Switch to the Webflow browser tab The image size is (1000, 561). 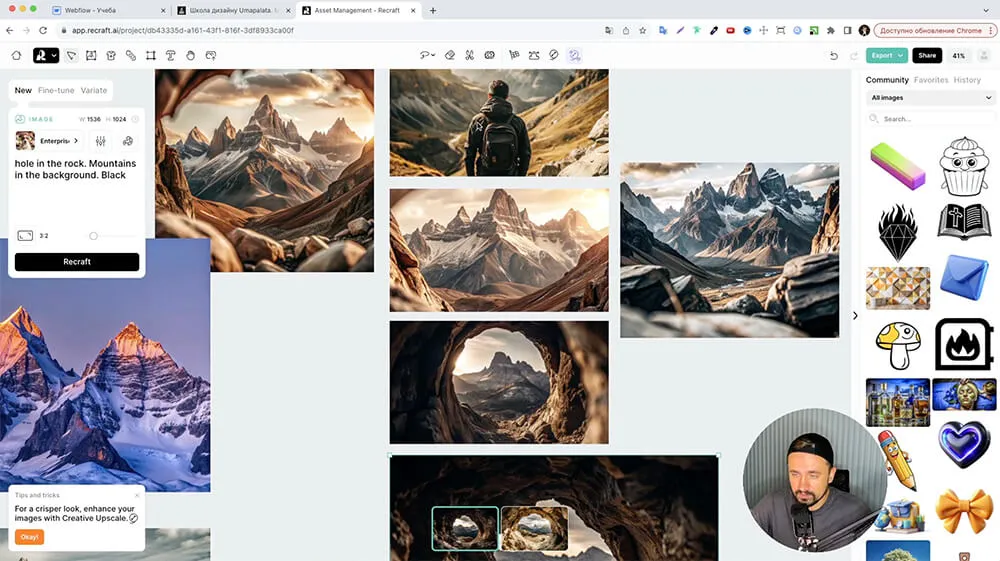tap(108, 10)
